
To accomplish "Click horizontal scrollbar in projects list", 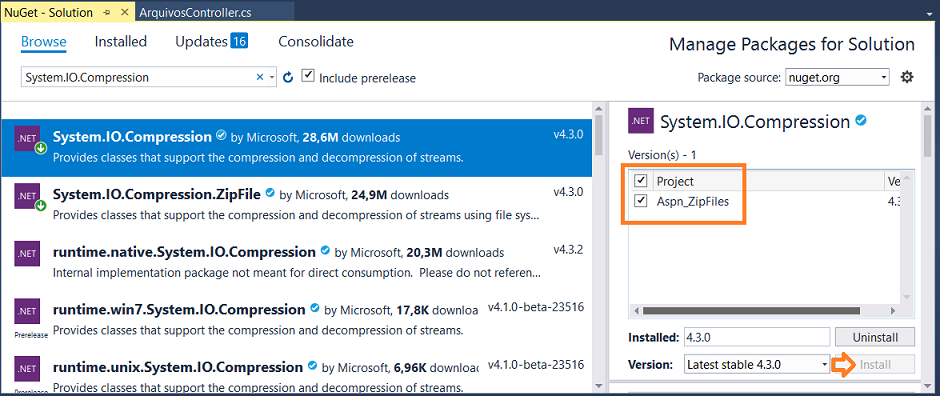I will (x=763, y=311).
